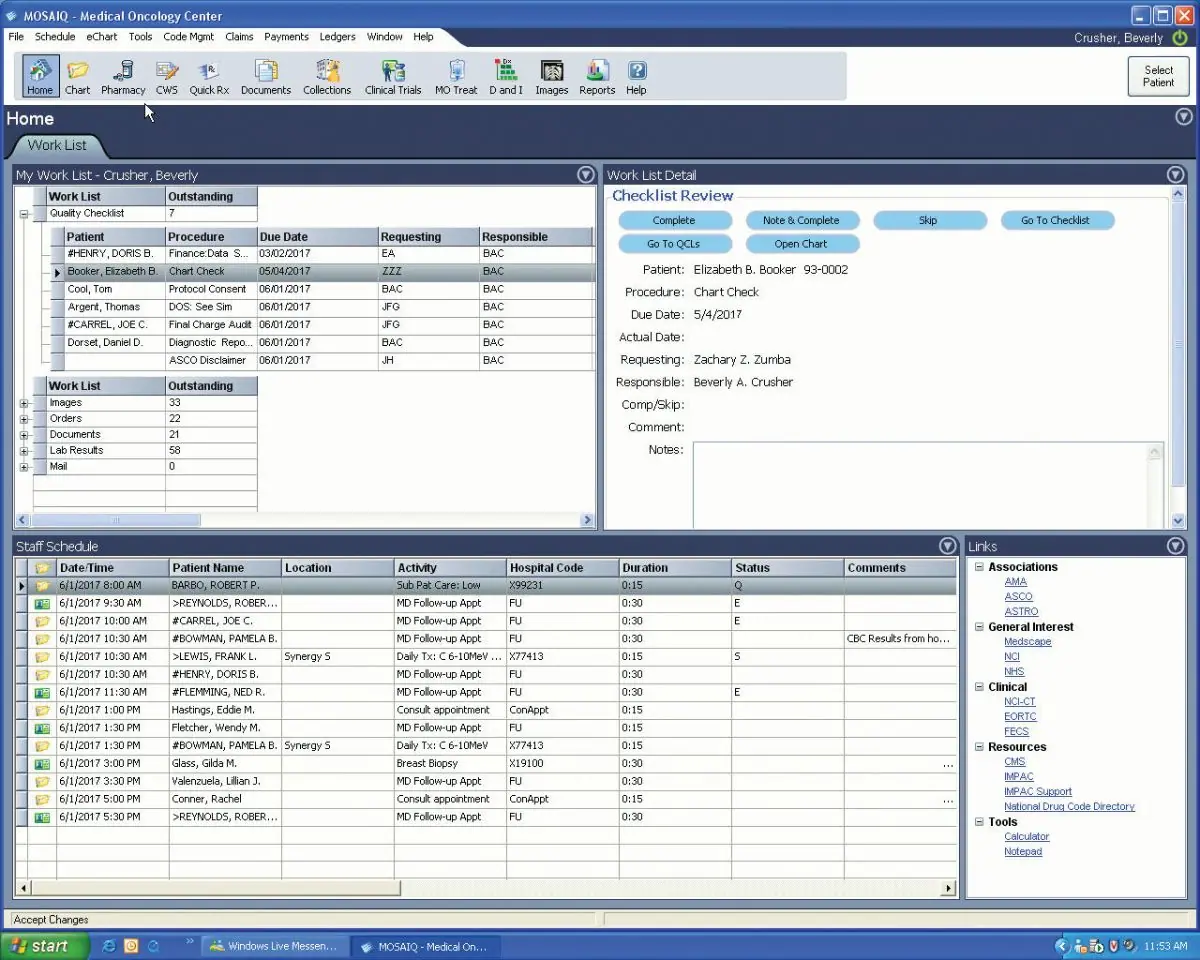Open the Ledgers menu
The height and width of the screenshot is (960, 1200).
tap(337, 36)
